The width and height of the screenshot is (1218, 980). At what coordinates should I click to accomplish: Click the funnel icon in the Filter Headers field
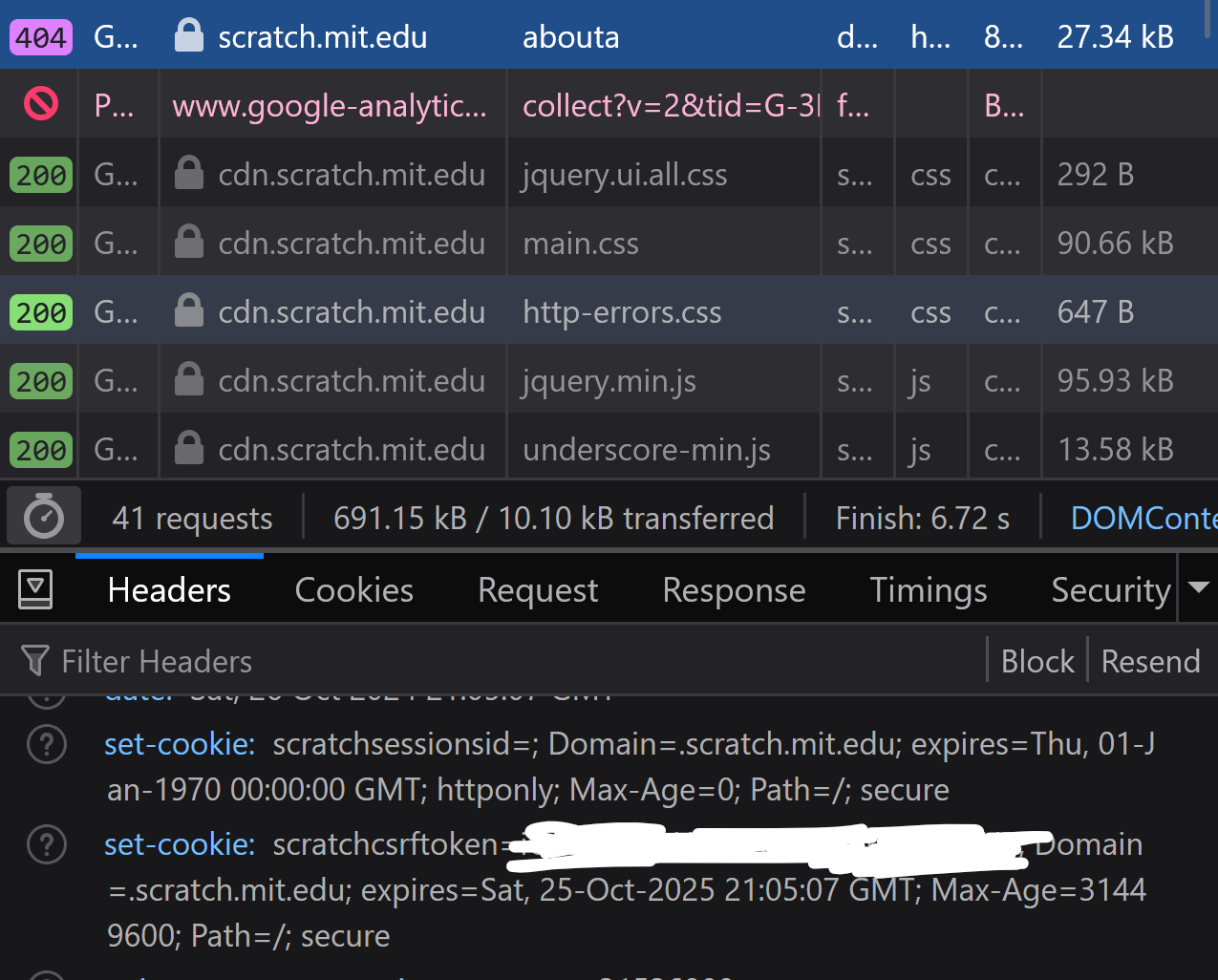[34, 660]
